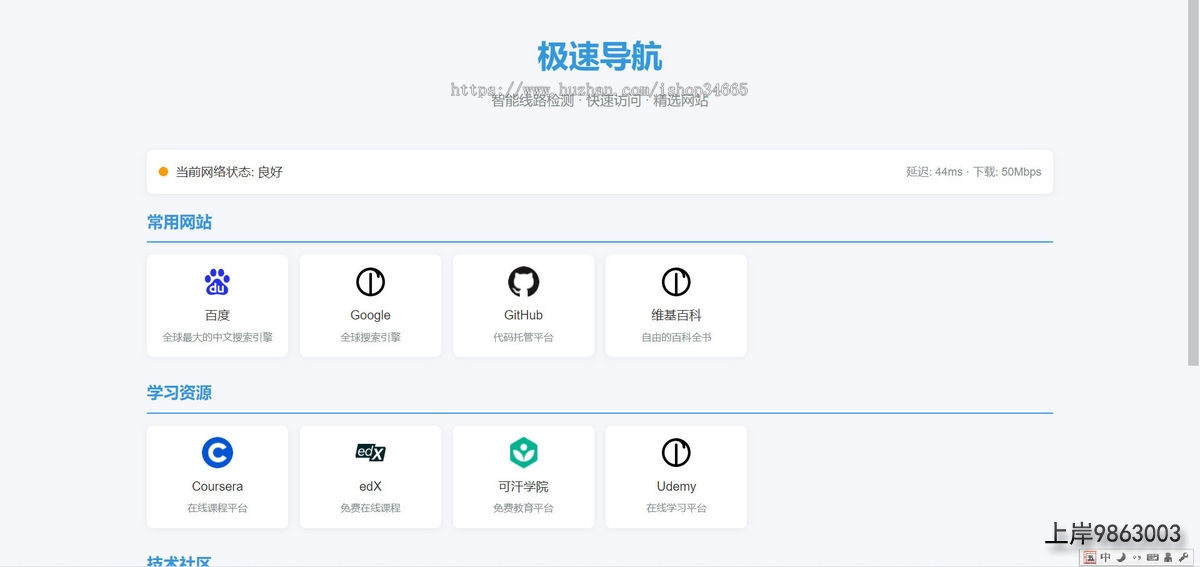Open the 百度 site link
The image size is (1200, 567).
point(217,315)
